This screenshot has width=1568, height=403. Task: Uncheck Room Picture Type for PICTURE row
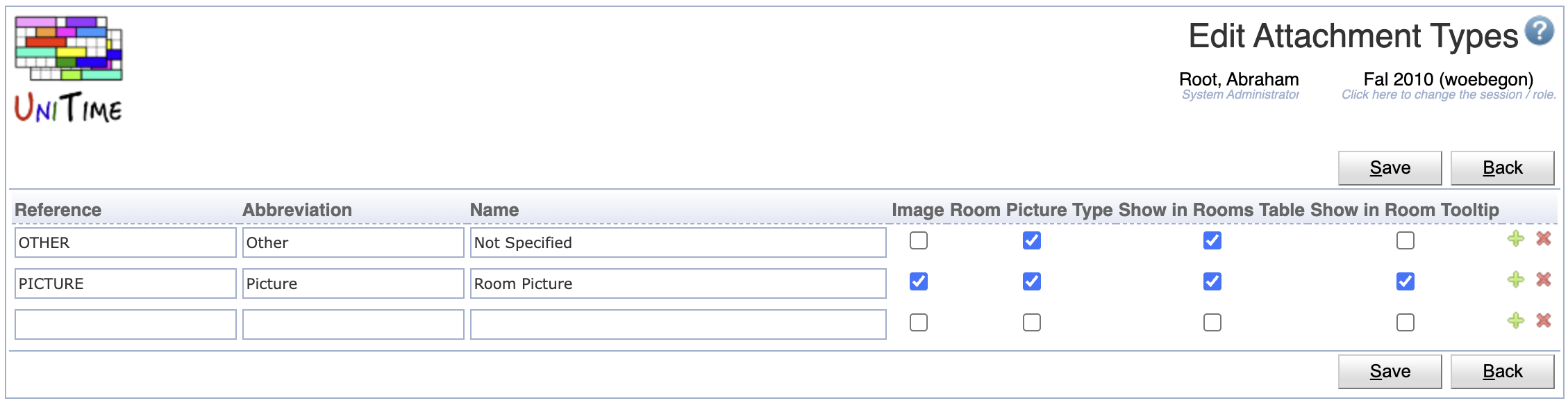[x=1032, y=281]
